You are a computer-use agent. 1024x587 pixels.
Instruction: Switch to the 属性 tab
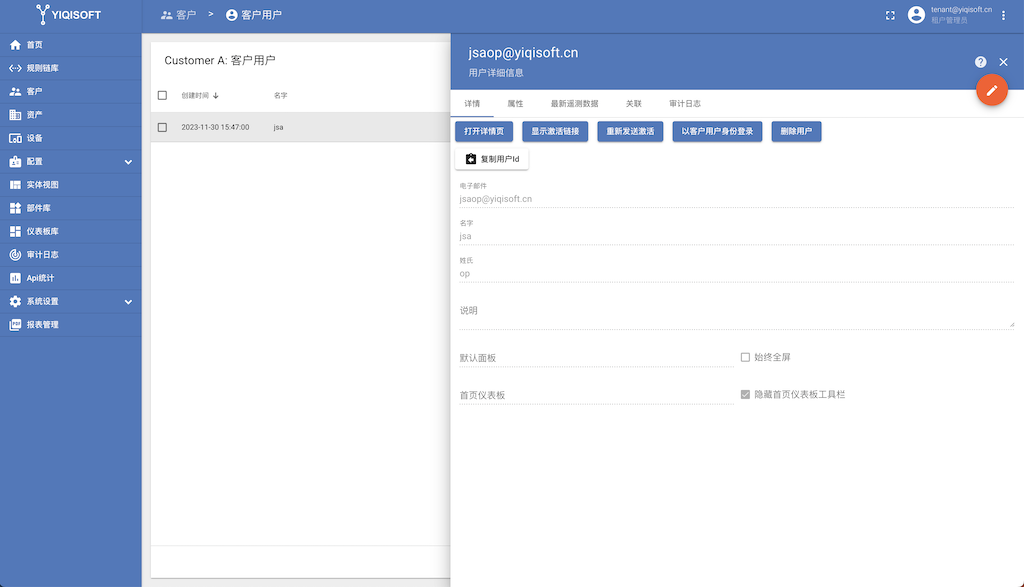[515, 103]
